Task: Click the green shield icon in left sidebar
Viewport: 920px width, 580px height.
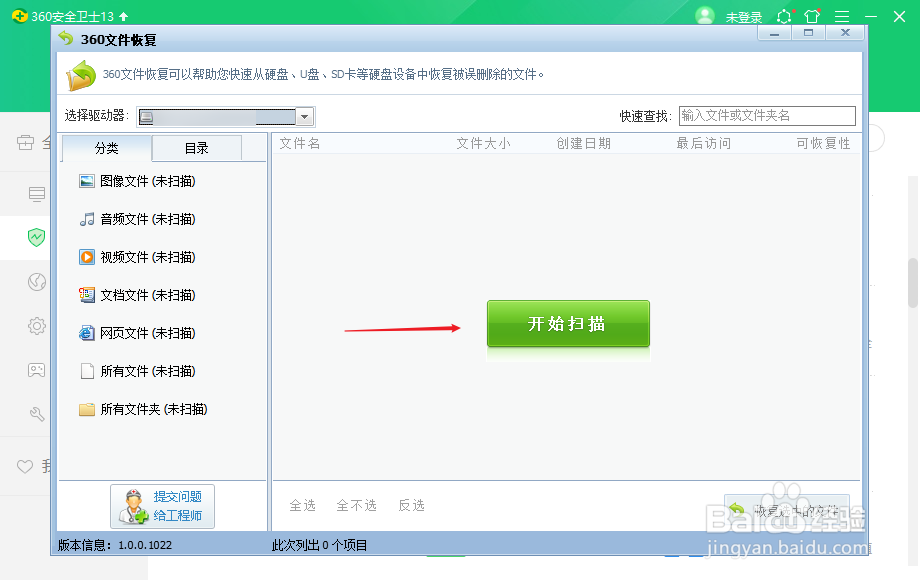Action: 37,238
